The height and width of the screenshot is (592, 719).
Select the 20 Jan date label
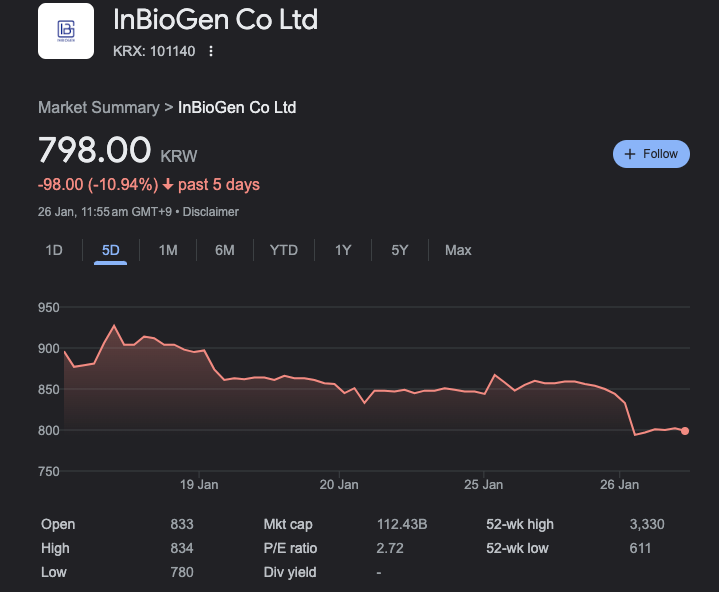[x=339, y=485]
